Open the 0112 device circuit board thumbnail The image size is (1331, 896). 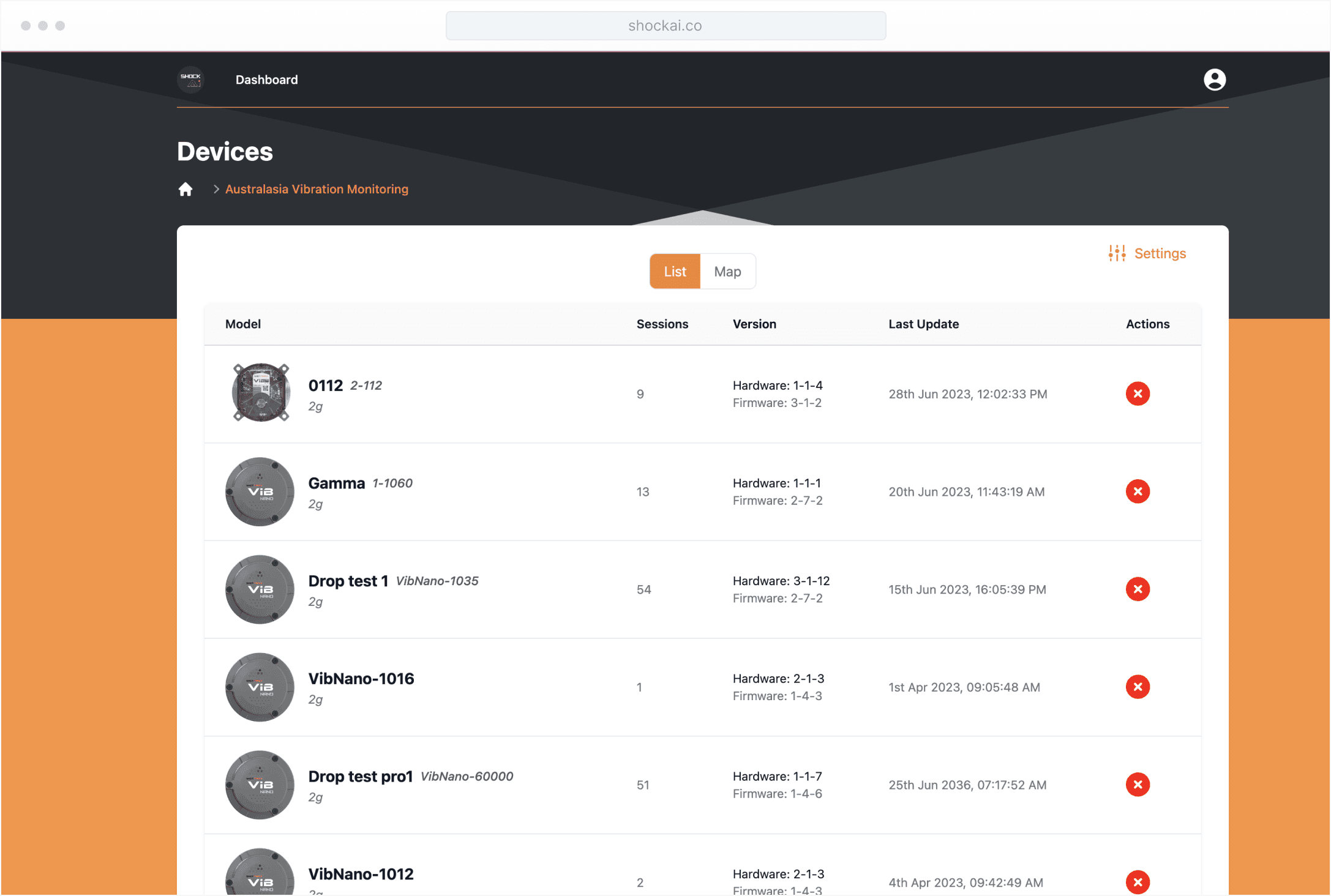(x=260, y=392)
